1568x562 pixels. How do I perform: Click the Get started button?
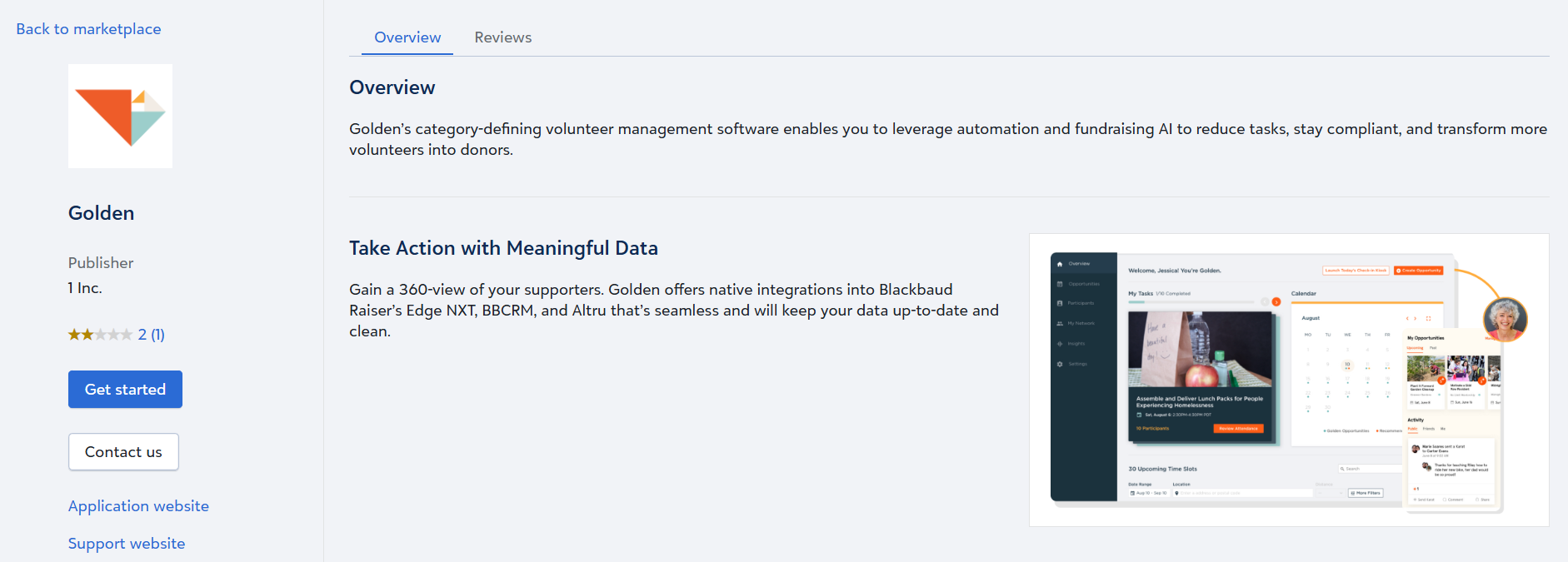(125, 389)
